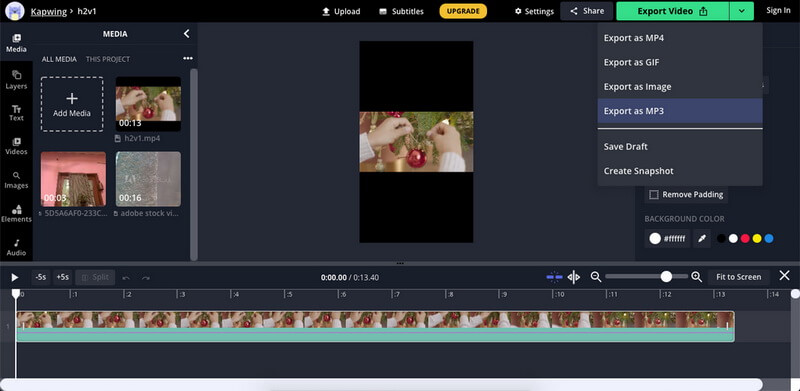
Task: Choose the black background swatch
Action: point(721,238)
